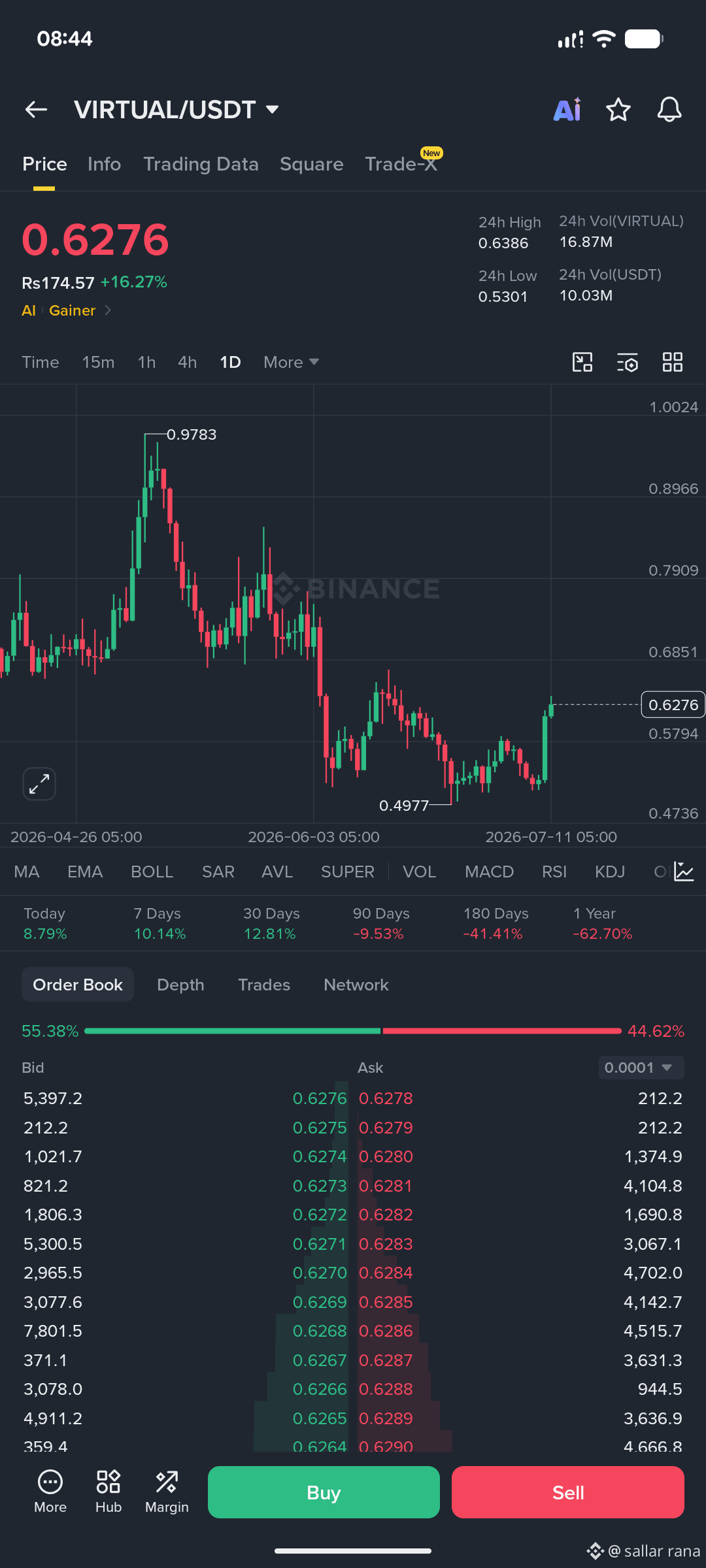
Task: Open the AI assistant icon
Action: (x=567, y=110)
